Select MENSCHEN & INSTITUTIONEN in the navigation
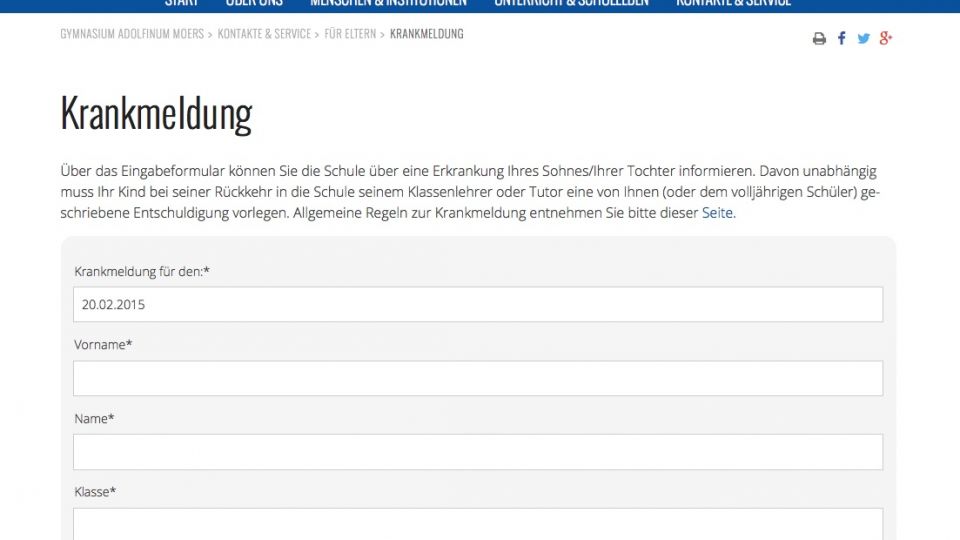The height and width of the screenshot is (540, 960). click(388, 4)
